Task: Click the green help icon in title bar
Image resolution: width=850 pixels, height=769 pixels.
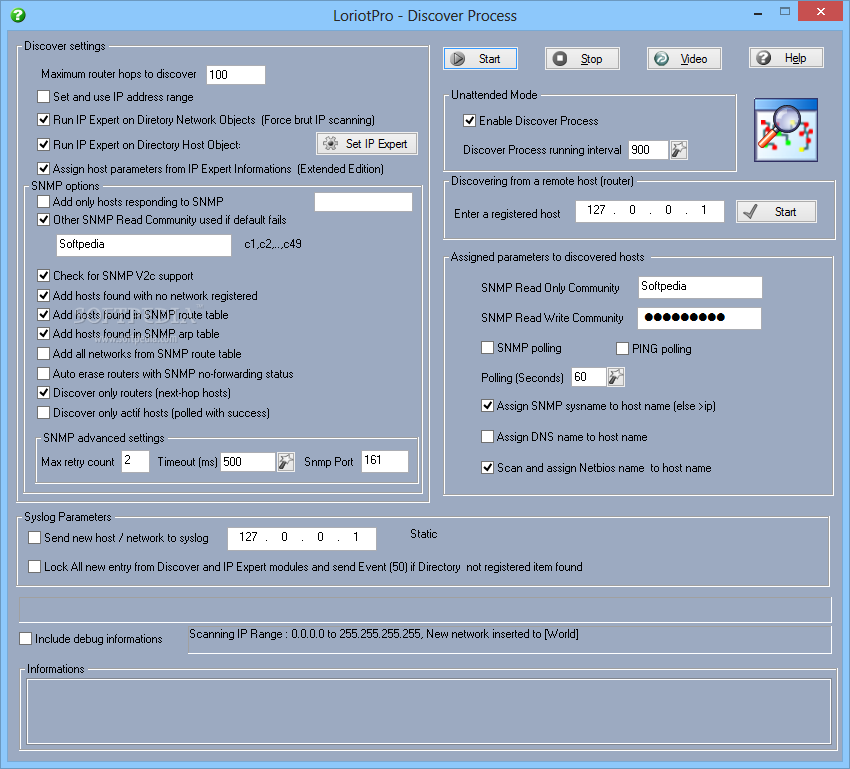Action: [x=18, y=15]
